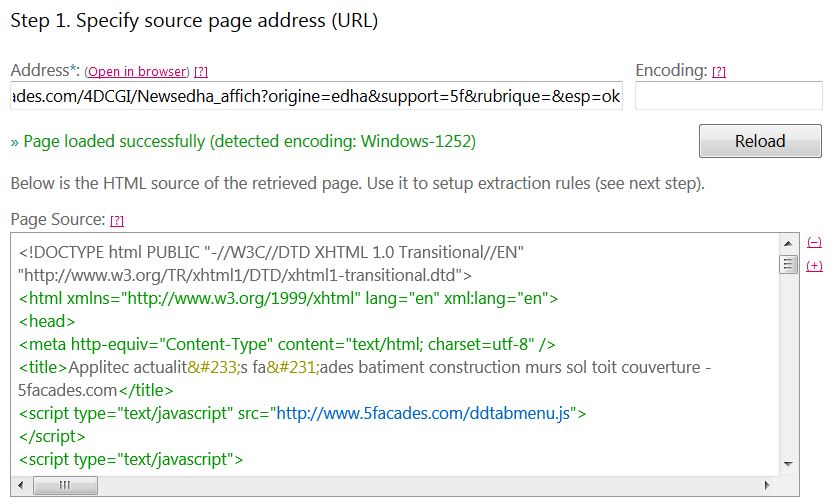
Task: Enlarge page source box with (+) link
Action: coord(814,265)
